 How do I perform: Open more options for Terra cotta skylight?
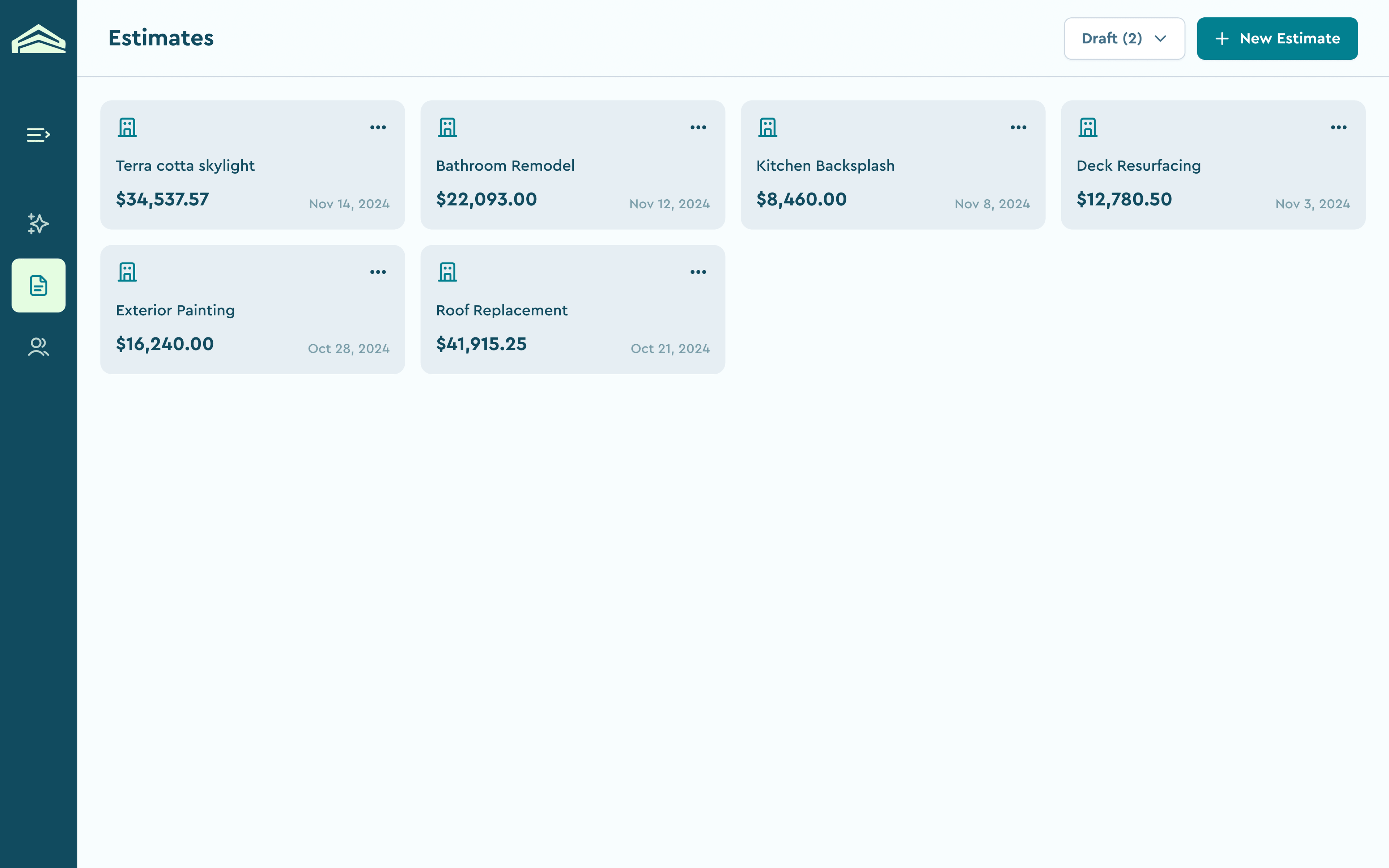point(378,127)
